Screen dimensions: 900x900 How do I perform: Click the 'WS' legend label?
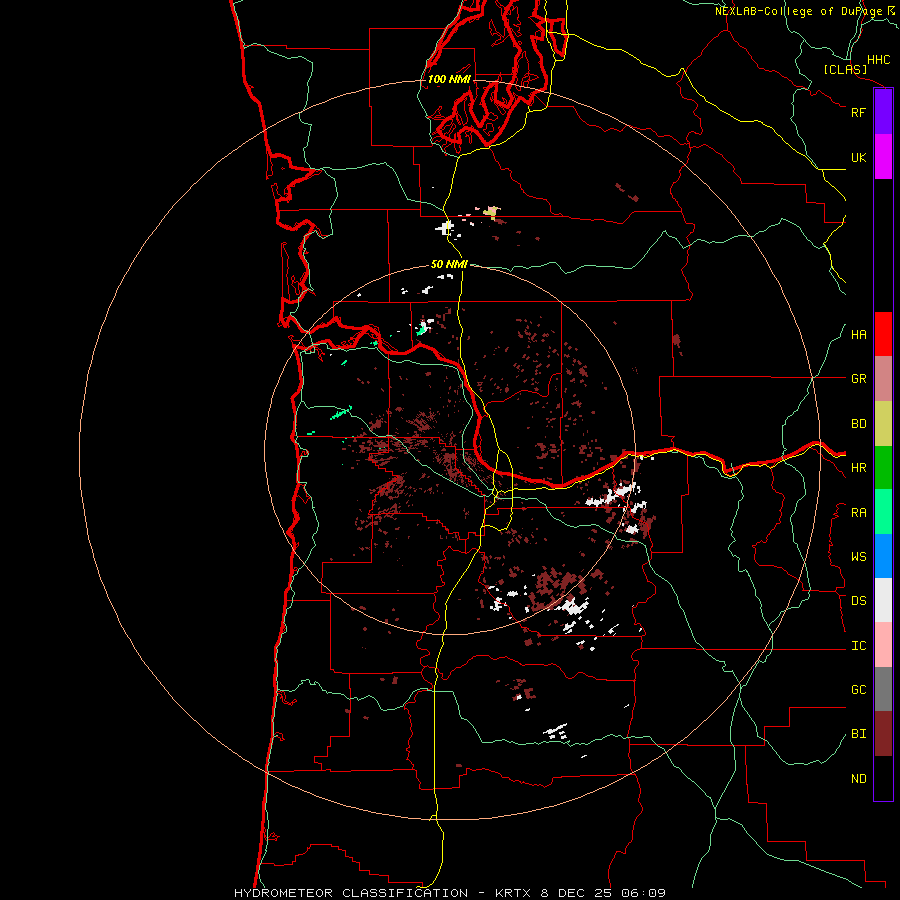tap(858, 557)
